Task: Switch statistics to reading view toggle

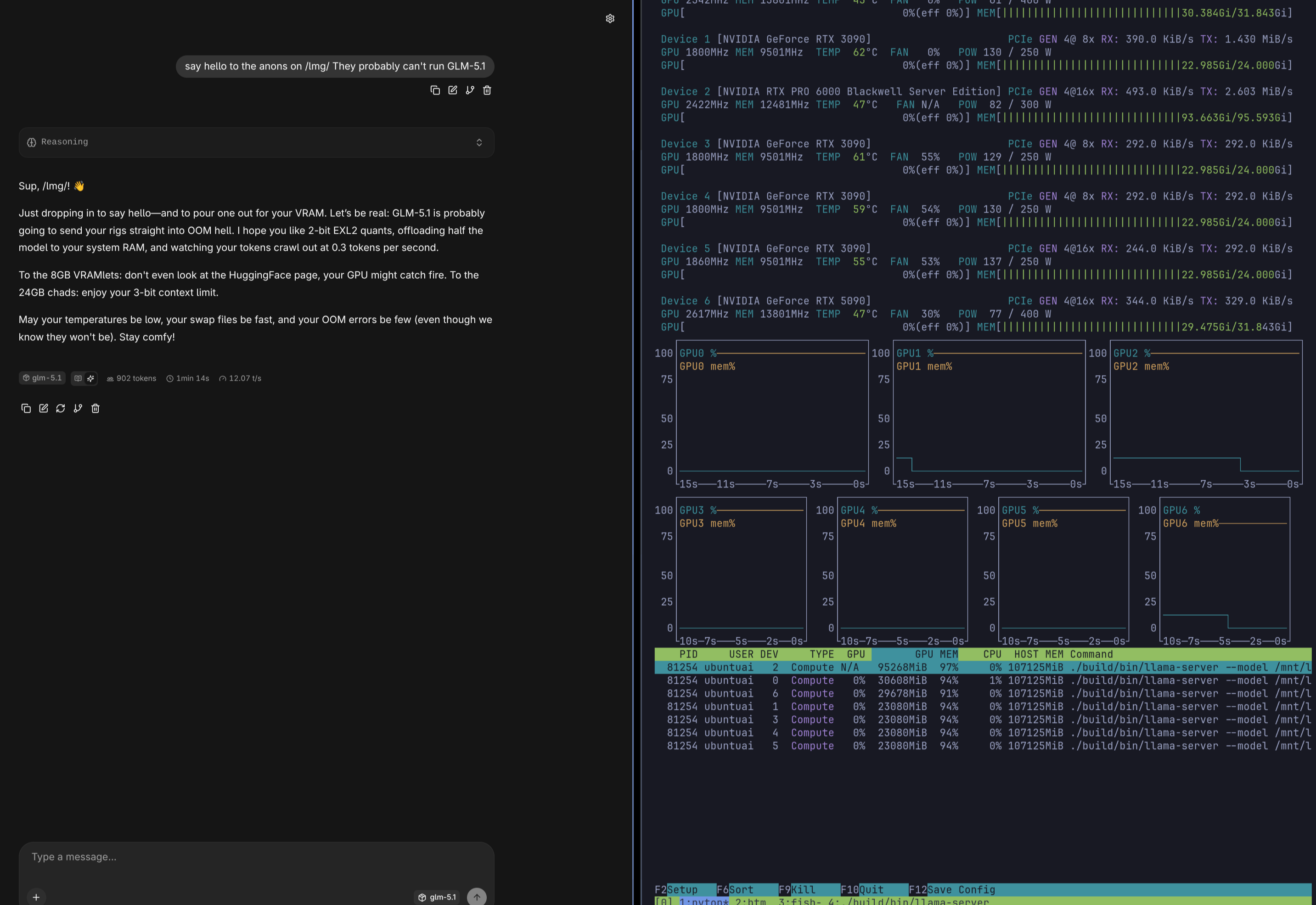Action: 78,378
